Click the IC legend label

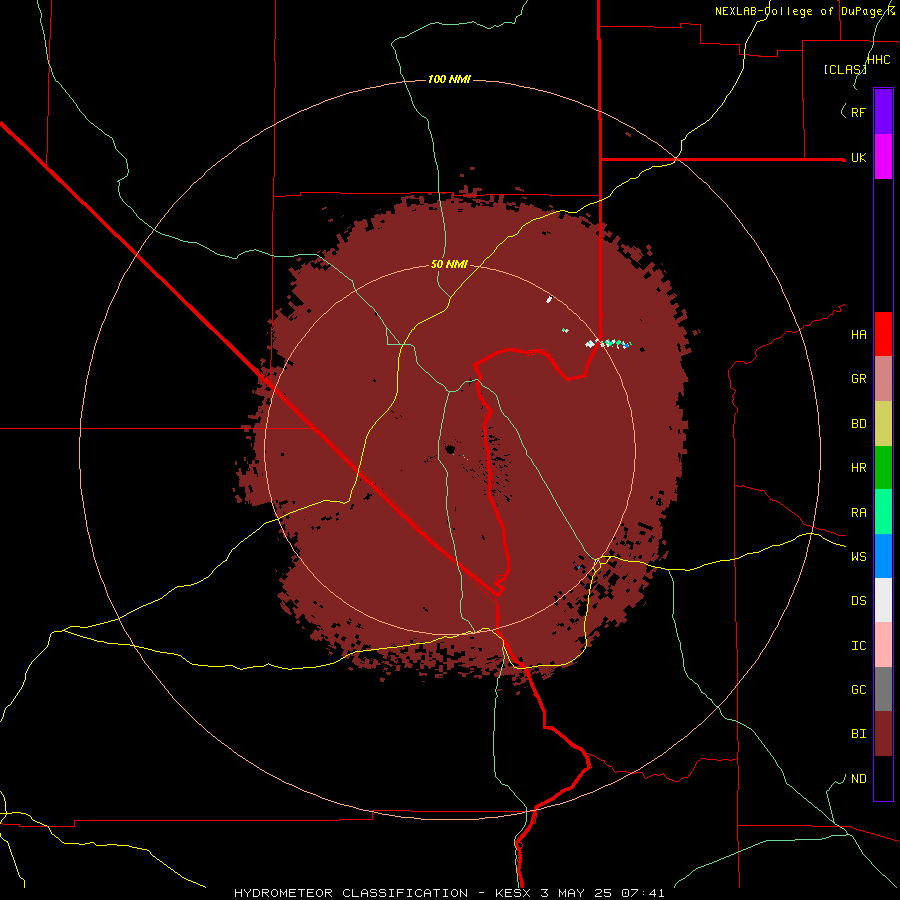pos(858,645)
